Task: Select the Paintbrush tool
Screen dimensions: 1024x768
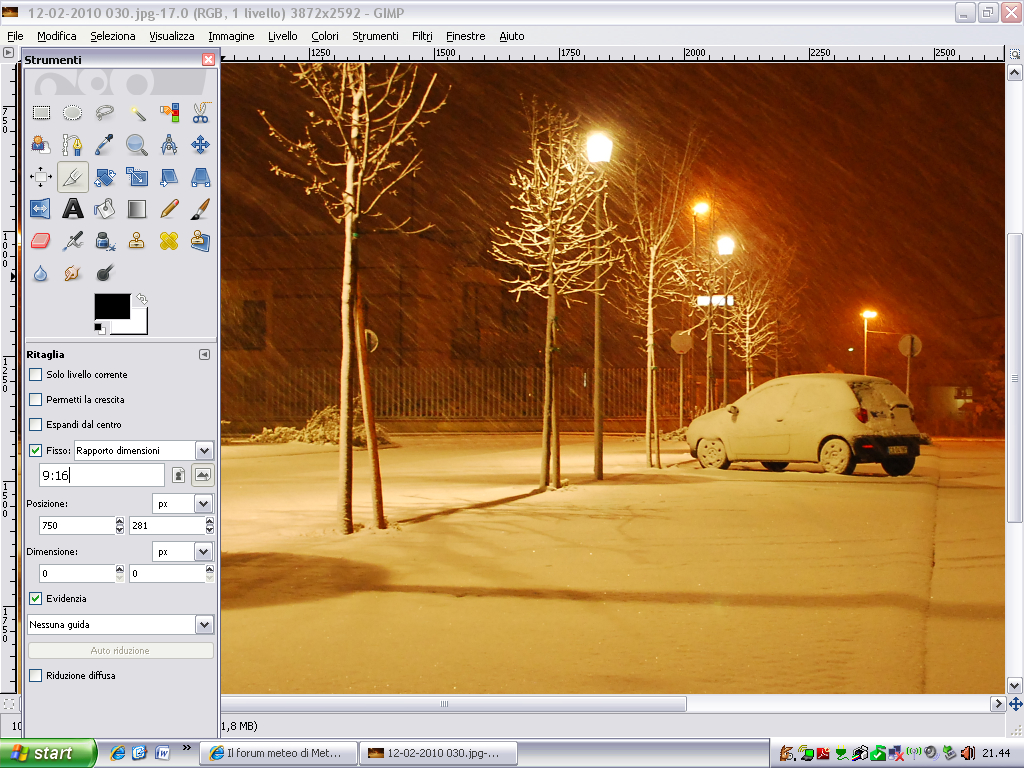Action: tap(200, 209)
